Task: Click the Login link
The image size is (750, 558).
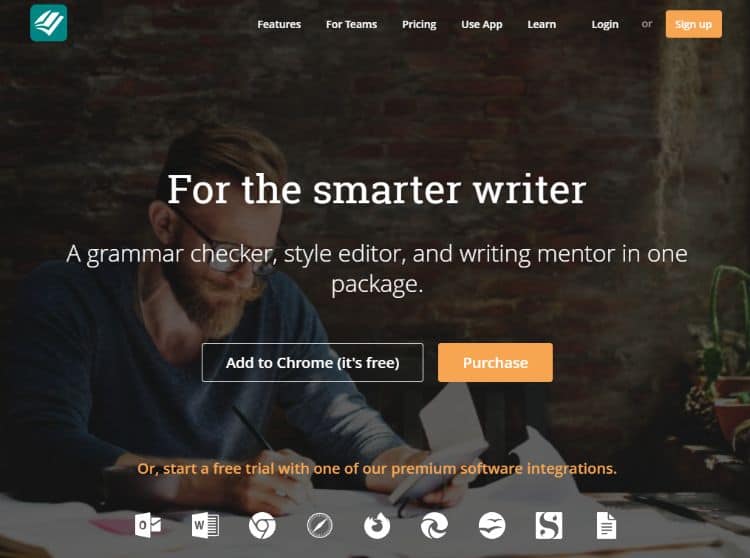Action: (x=605, y=24)
